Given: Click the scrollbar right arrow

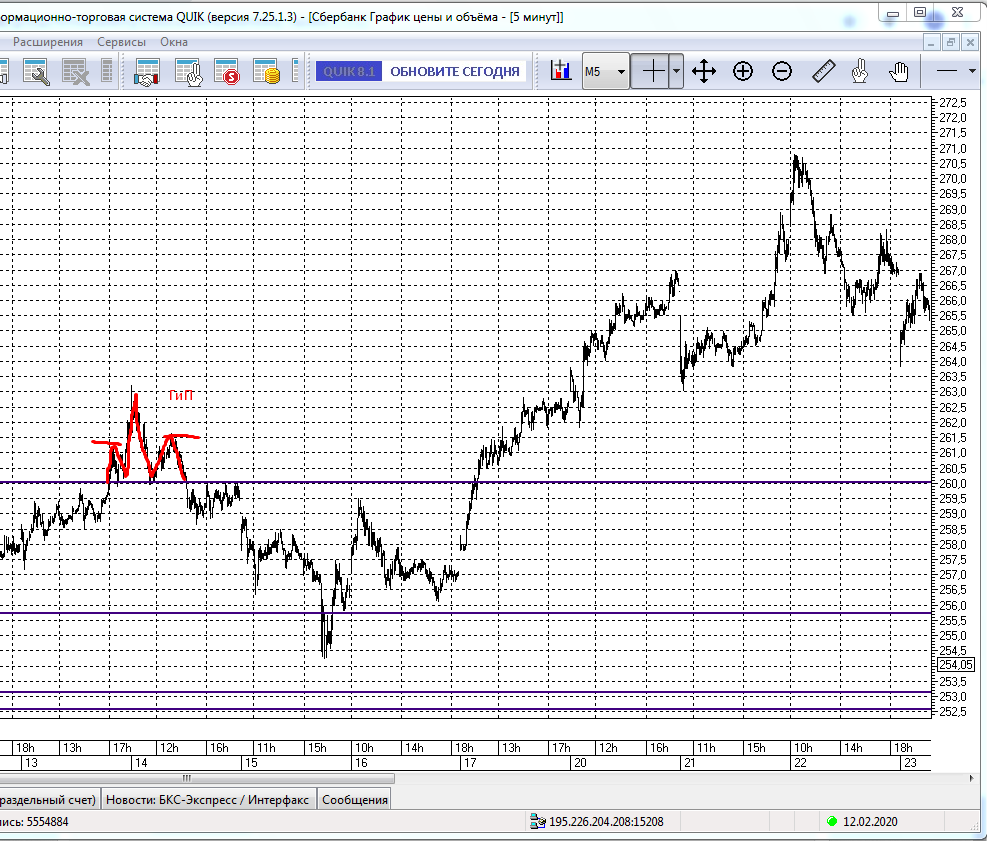Looking at the screenshot, I should (x=971, y=779).
